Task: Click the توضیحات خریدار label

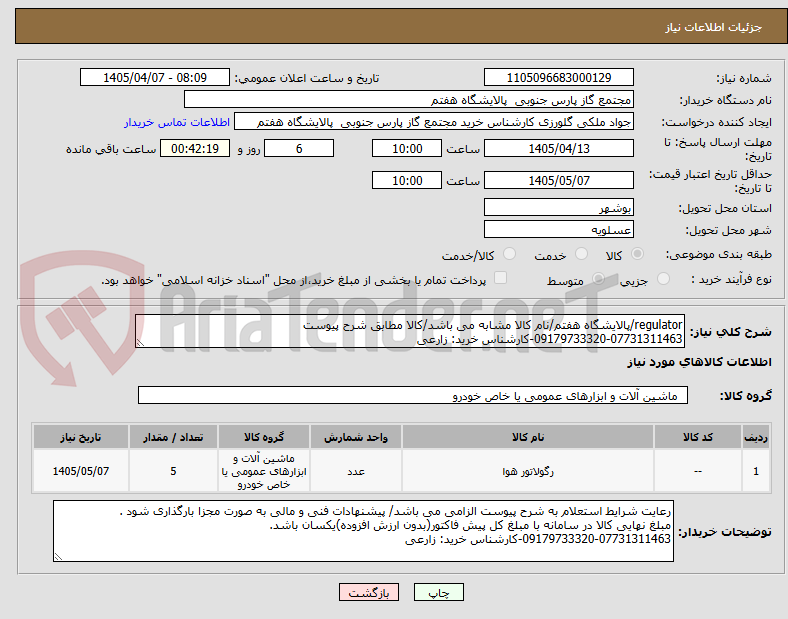Action: (725, 532)
